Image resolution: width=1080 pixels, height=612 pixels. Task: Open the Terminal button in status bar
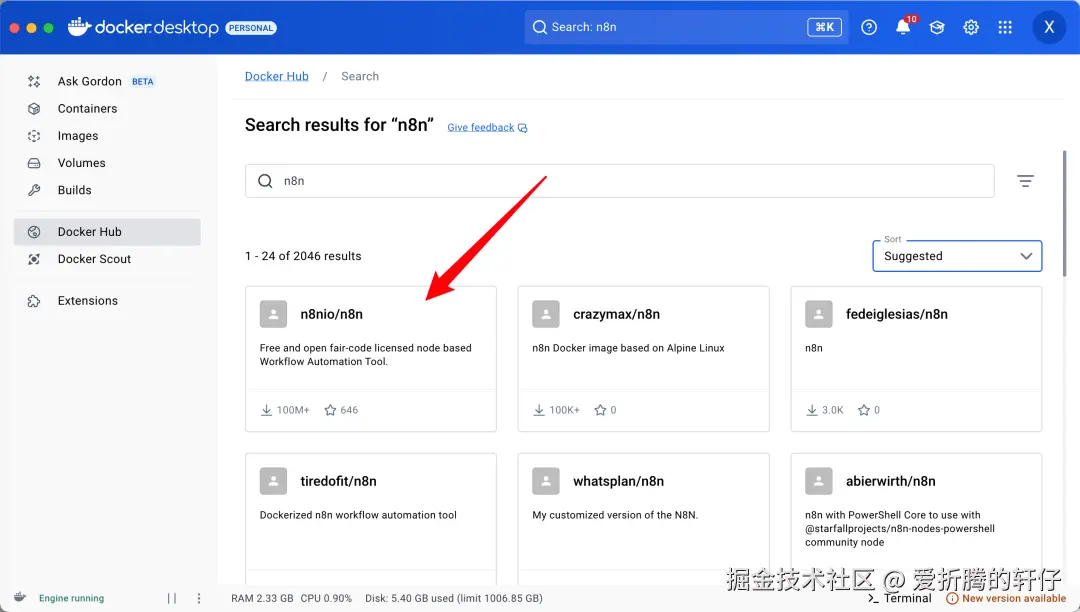tap(900, 598)
